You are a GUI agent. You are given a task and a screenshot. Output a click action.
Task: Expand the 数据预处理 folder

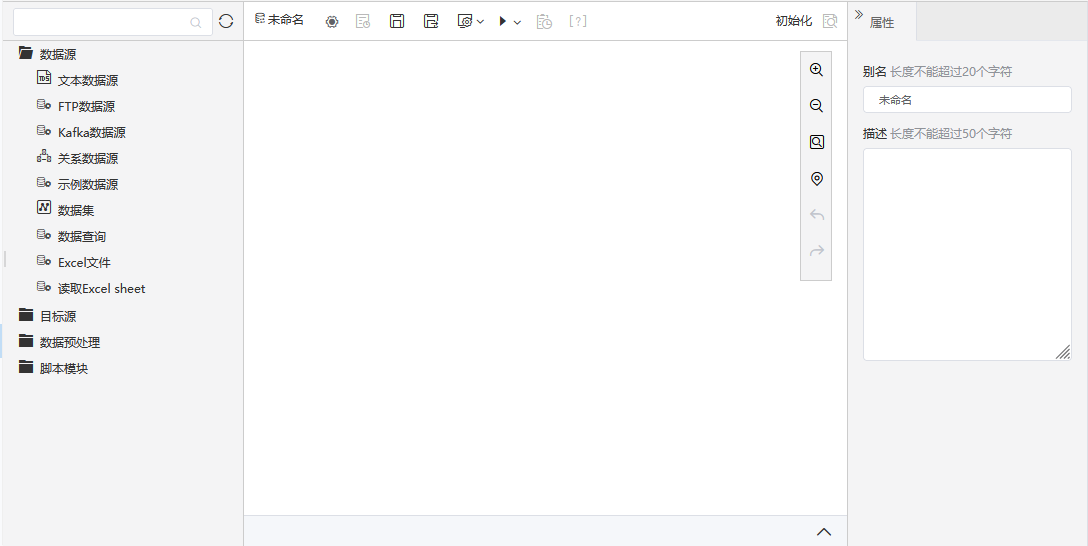[26, 341]
